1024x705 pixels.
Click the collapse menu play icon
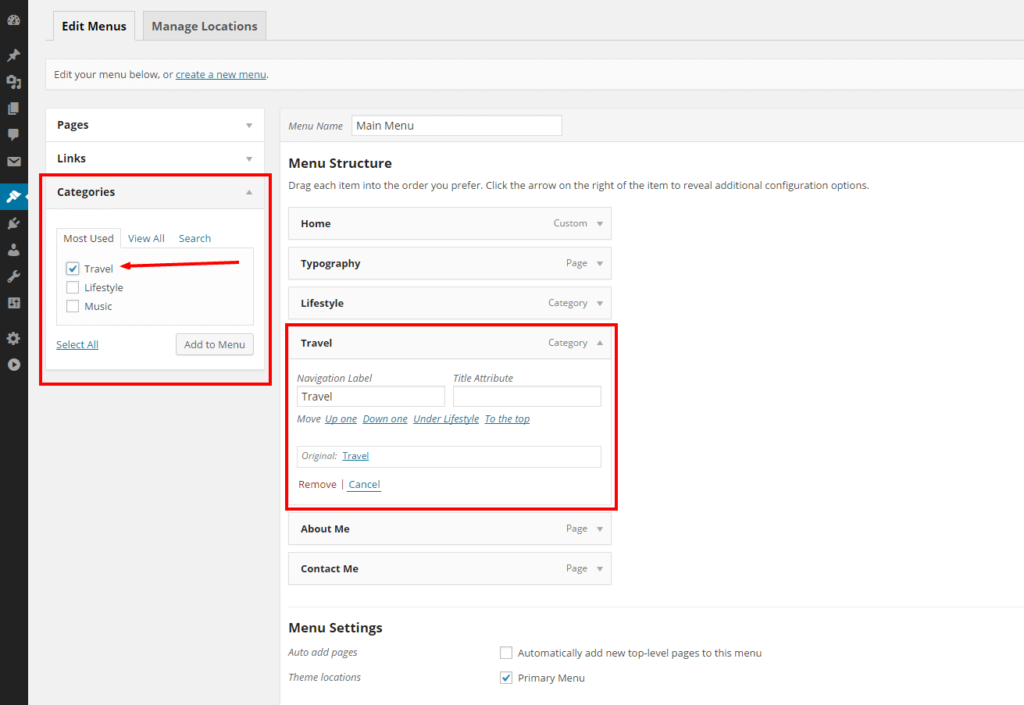point(14,364)
